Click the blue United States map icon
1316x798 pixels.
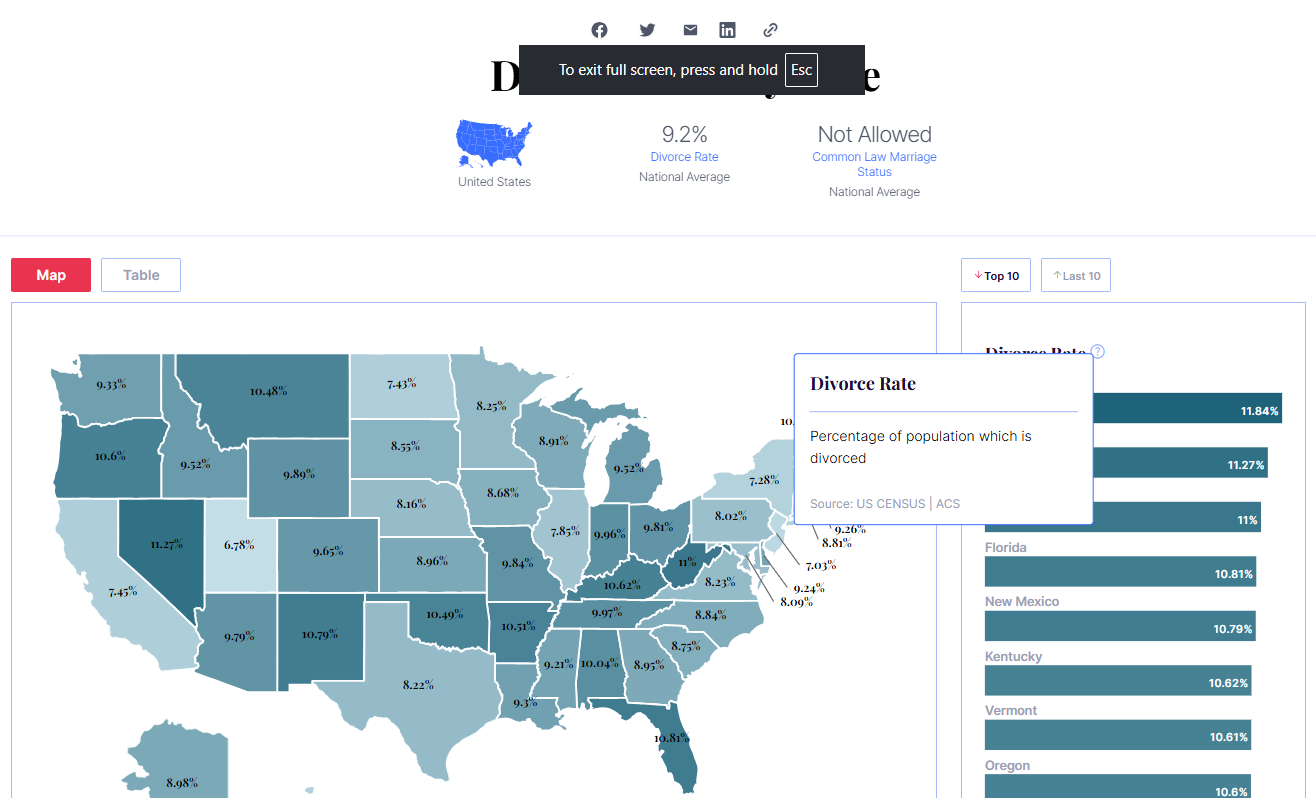(x=494, y=145)
